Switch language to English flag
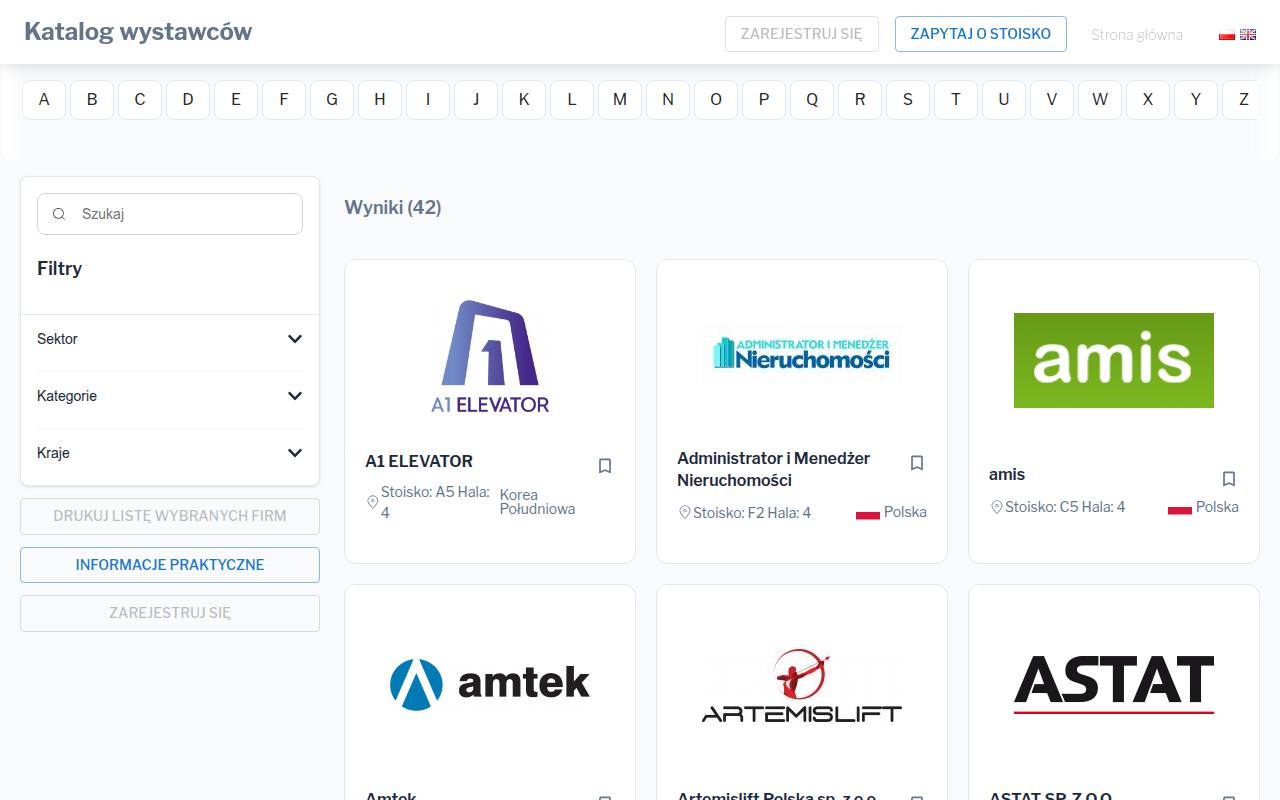The width and height of the screenshot is (1280, 800). click(x=1248, y=34)
